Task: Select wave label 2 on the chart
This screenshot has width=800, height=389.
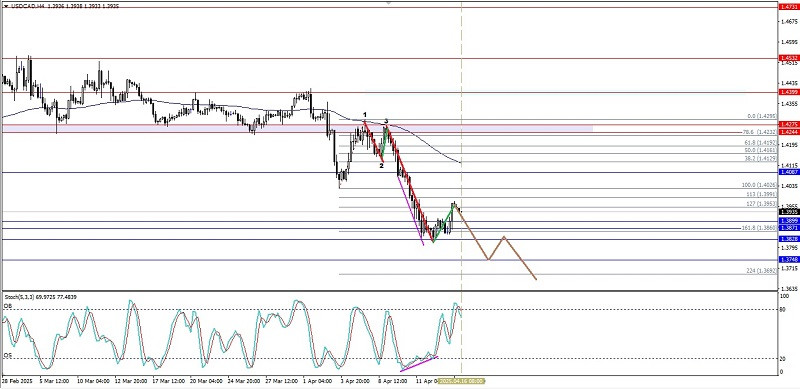Action: (x=381, y=165)
